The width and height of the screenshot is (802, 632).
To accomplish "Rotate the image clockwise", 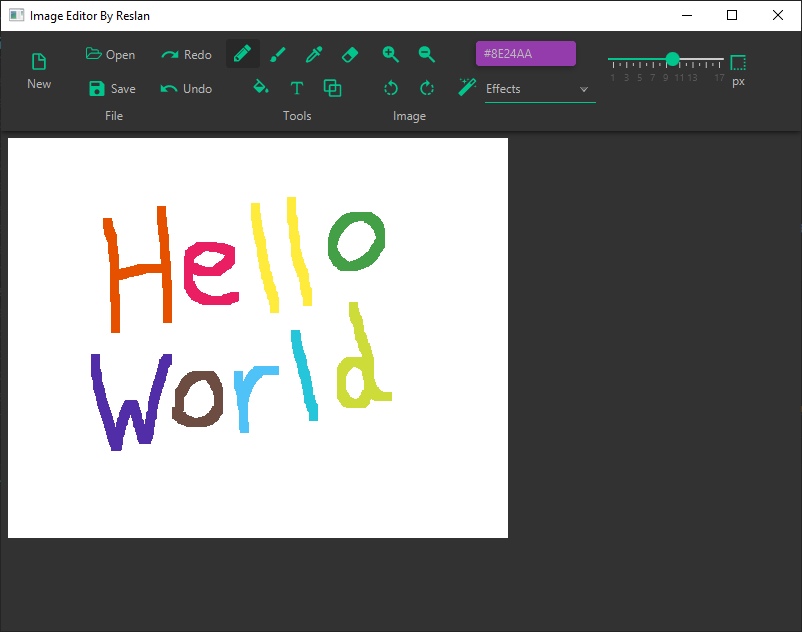I will click(x=426, y=87).
